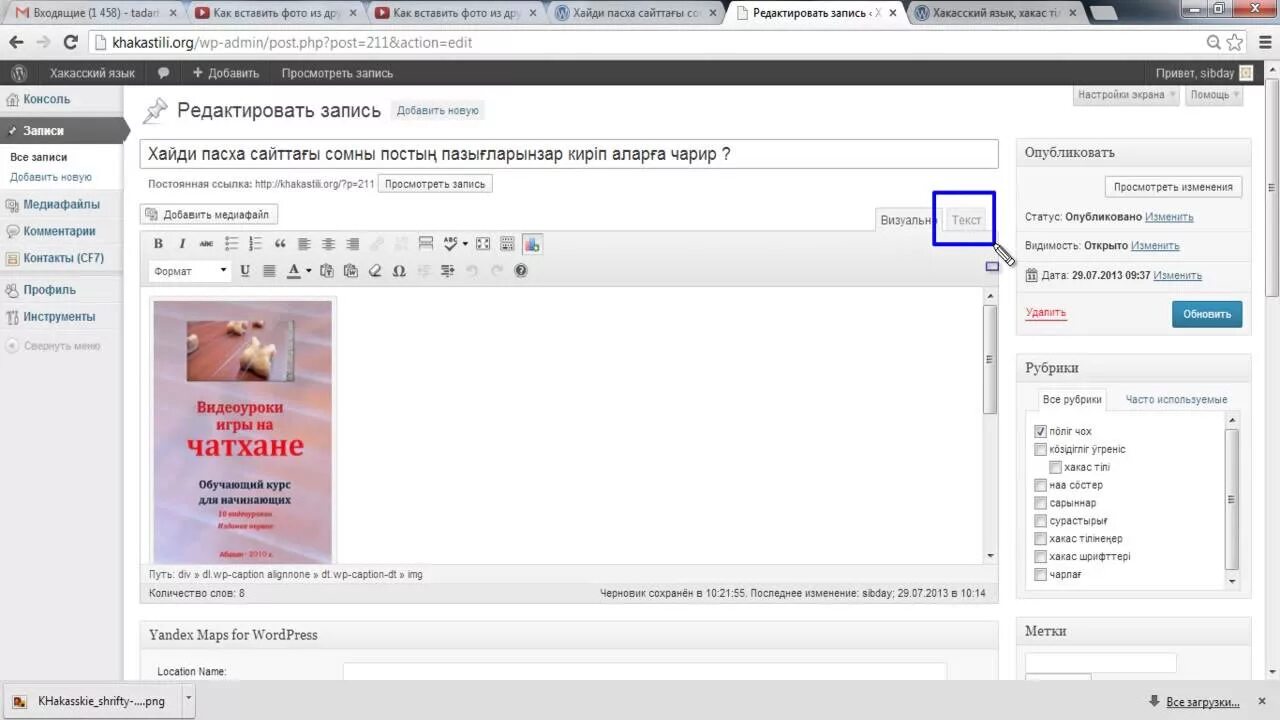1280x720 pixels.
Task: Open Привет, sibday user menu
Action: tap(1203, 73)
